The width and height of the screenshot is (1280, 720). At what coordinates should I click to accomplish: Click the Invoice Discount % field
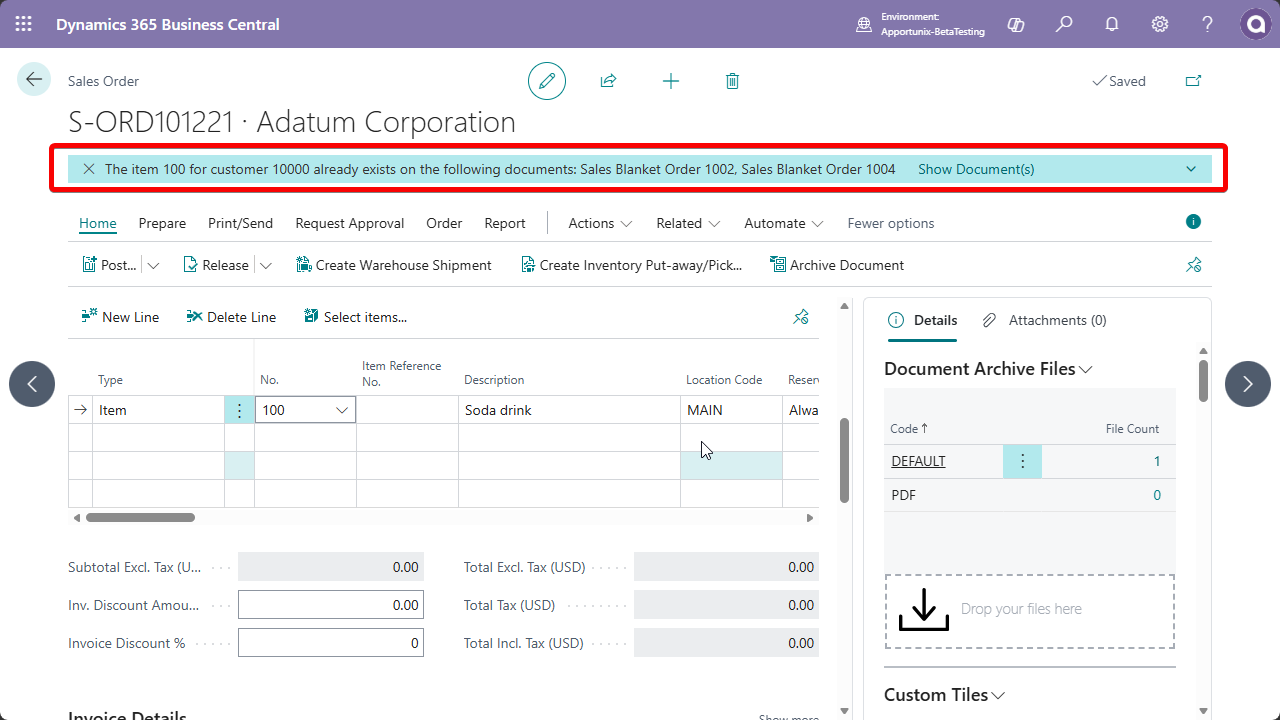pos(330,643)
